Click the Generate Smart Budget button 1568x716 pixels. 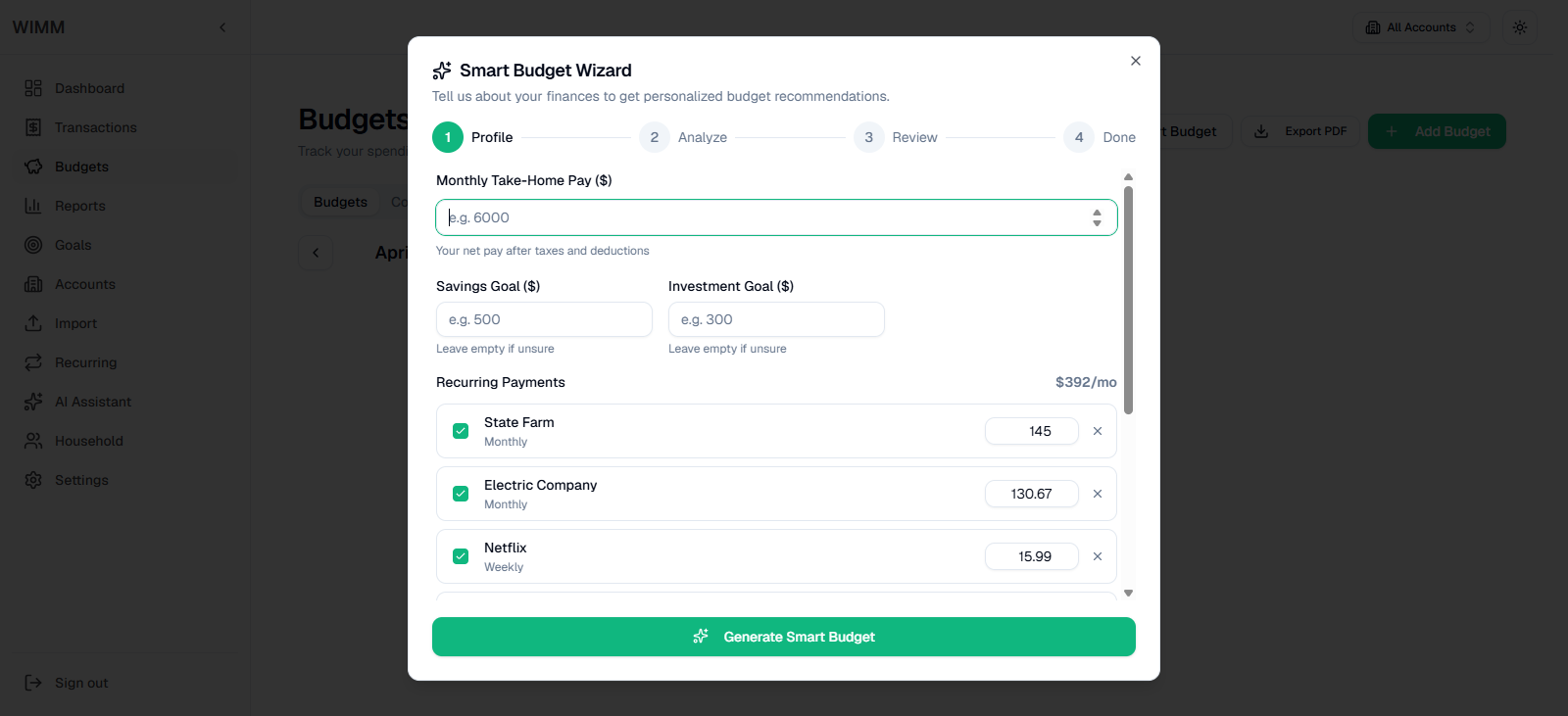(784, 637)
